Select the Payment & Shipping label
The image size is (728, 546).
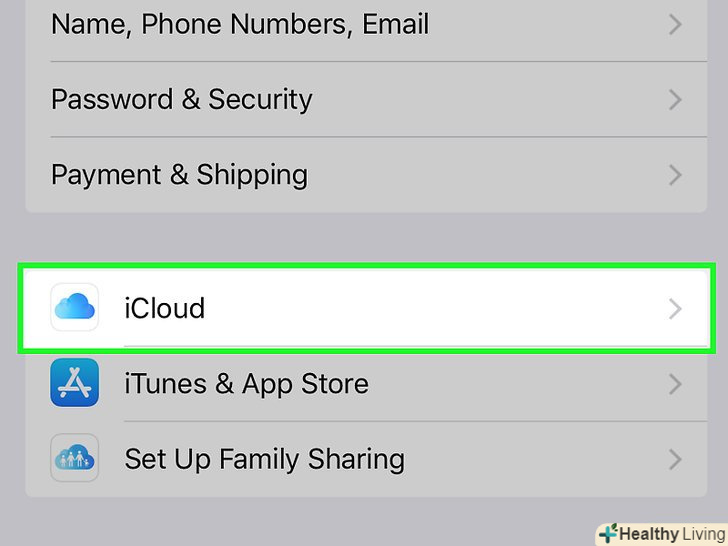179,175
